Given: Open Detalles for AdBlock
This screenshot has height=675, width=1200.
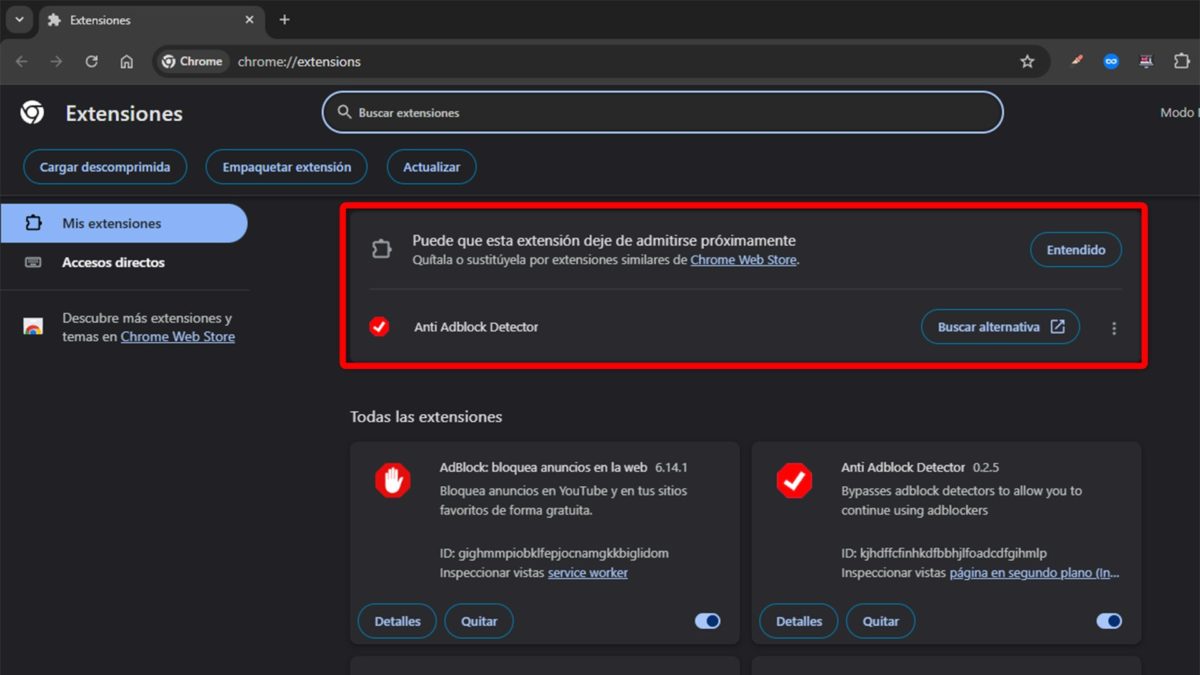Looking at the screenshot, I should pos(397,621).
